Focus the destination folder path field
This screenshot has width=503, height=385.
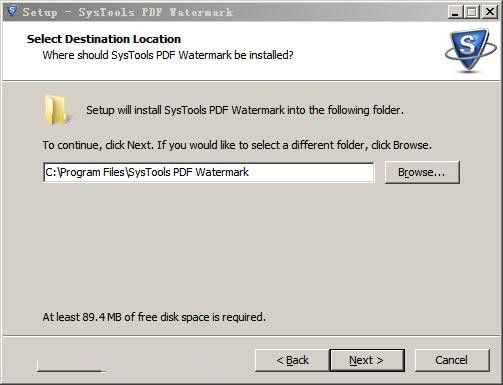(208, 172)
